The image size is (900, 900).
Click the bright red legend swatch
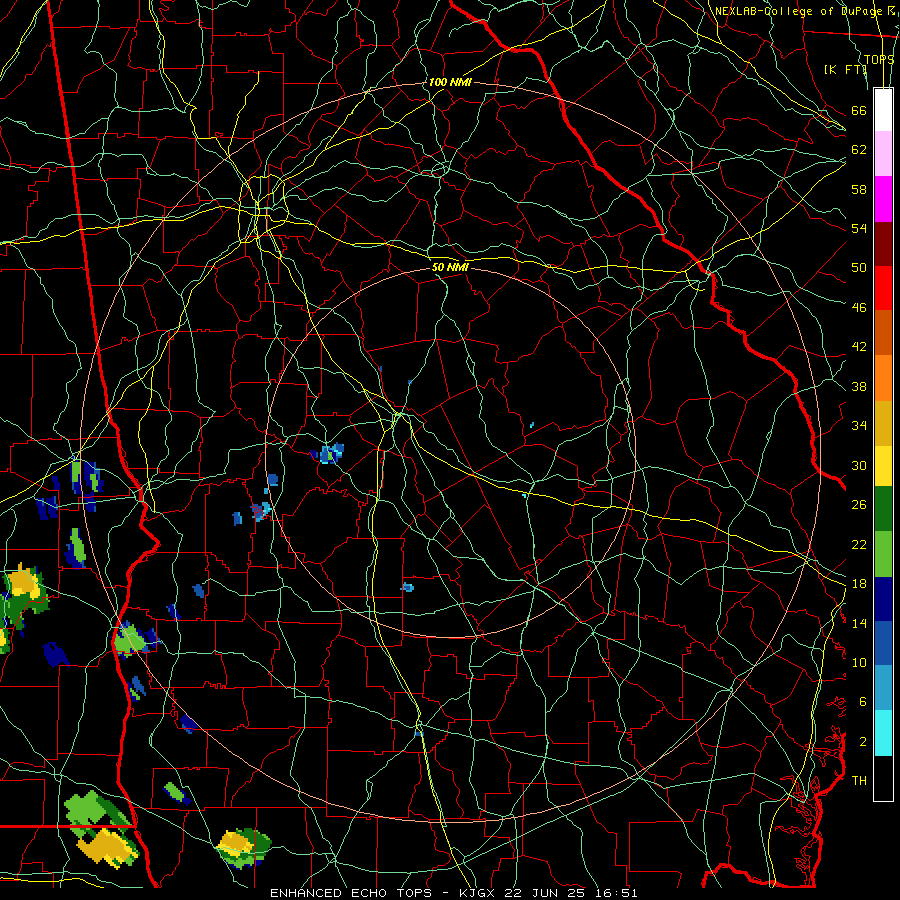(x=883, y=288)
